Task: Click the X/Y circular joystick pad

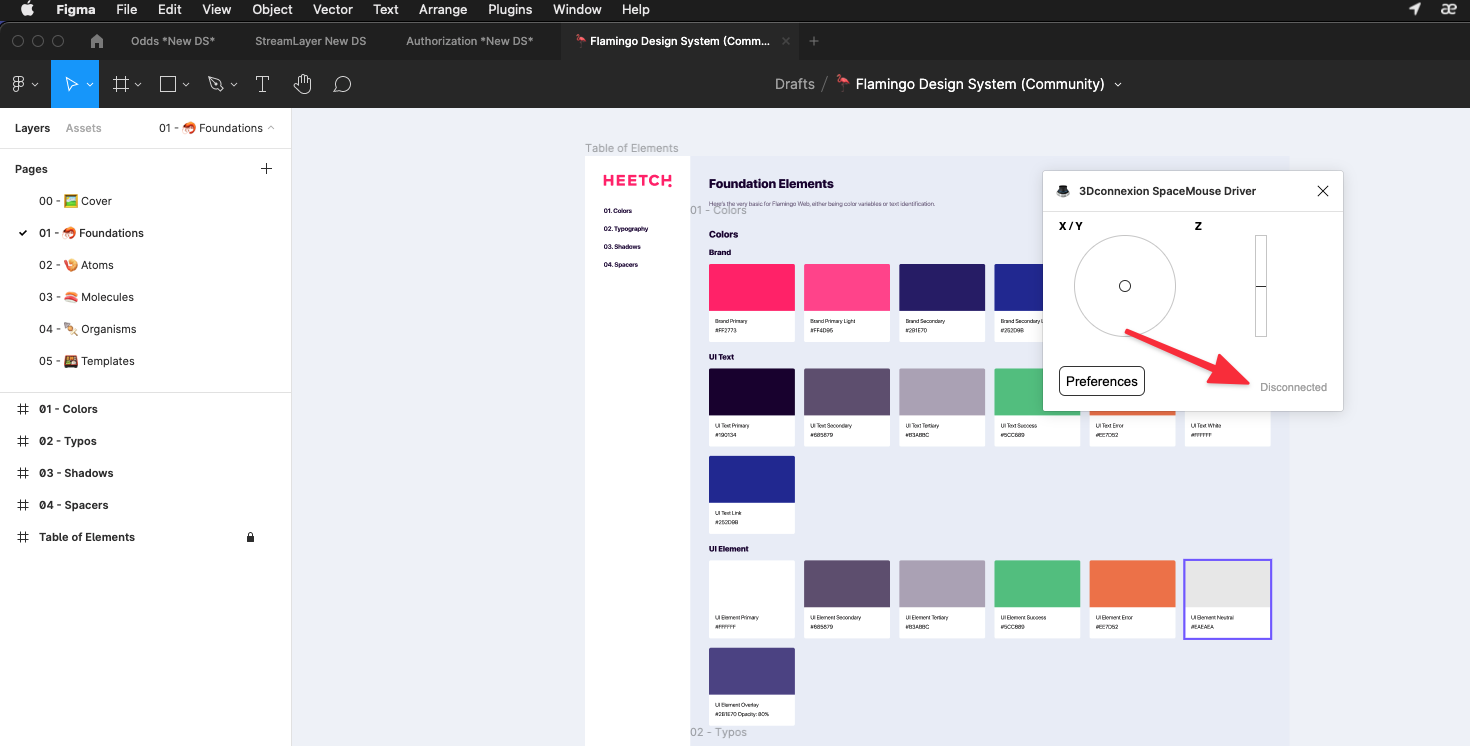Action: [x=1125, y=286]
